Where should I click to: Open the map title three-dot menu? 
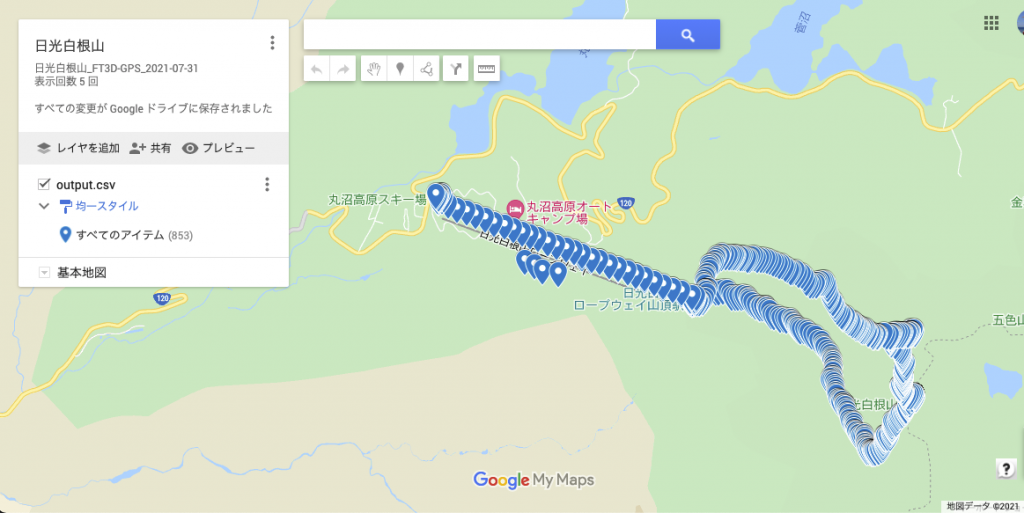(272, 43)
